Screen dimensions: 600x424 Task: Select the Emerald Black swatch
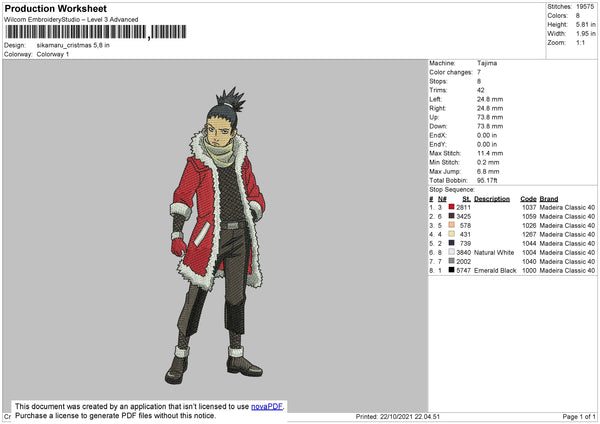(452, 270)
